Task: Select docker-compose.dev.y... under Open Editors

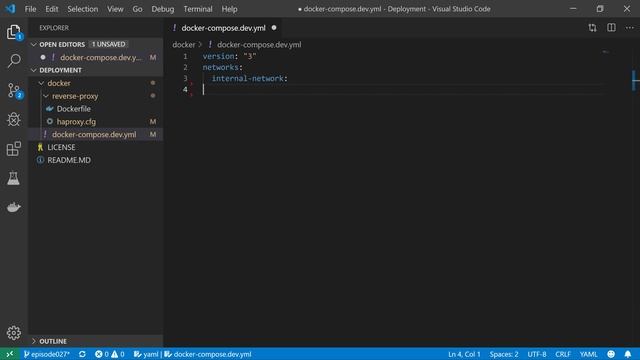Action: click(x=101, y=58)
